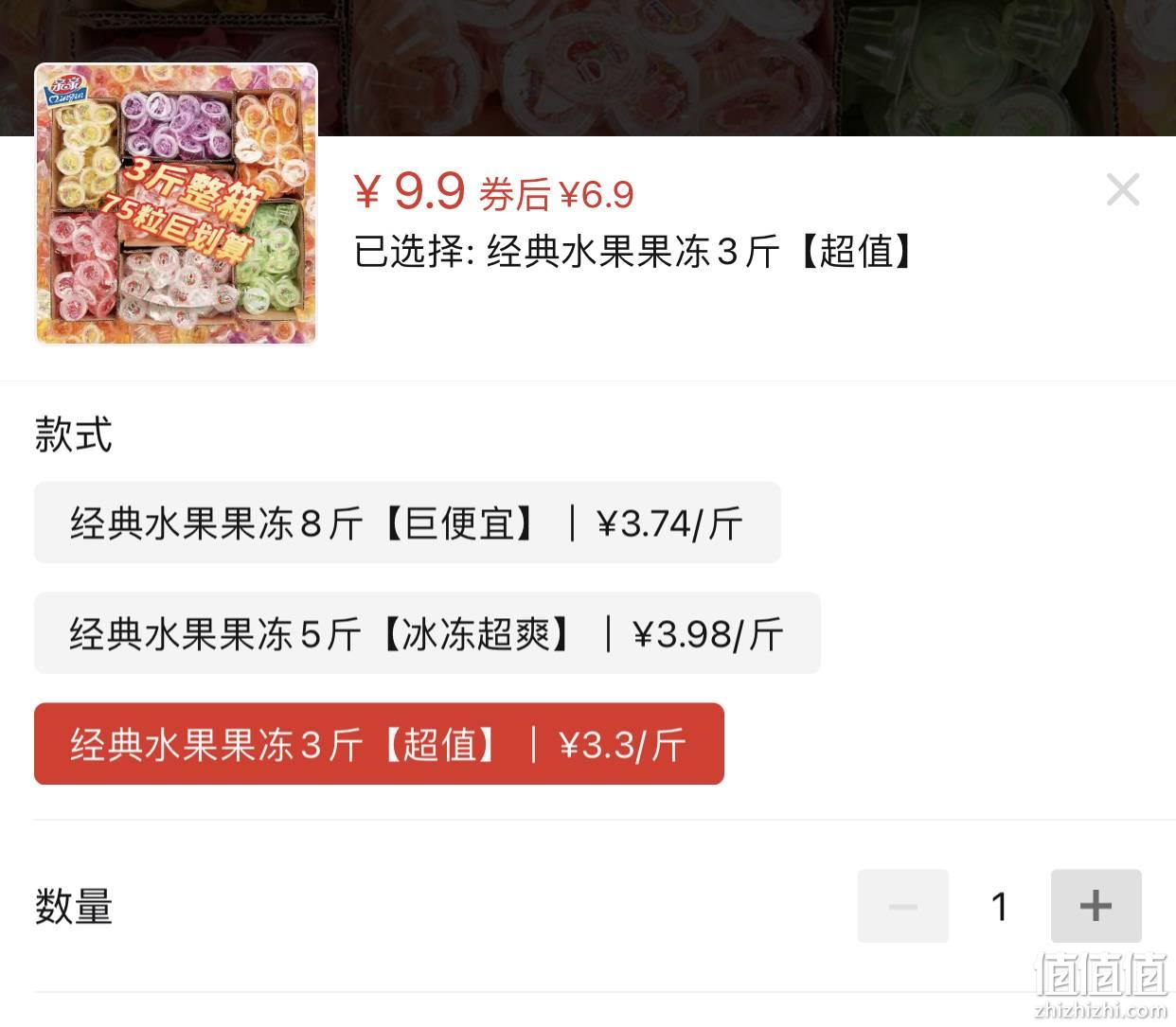
Task: Tap the ¥3.74/斤 unit price text
Action: coord(669,523)
